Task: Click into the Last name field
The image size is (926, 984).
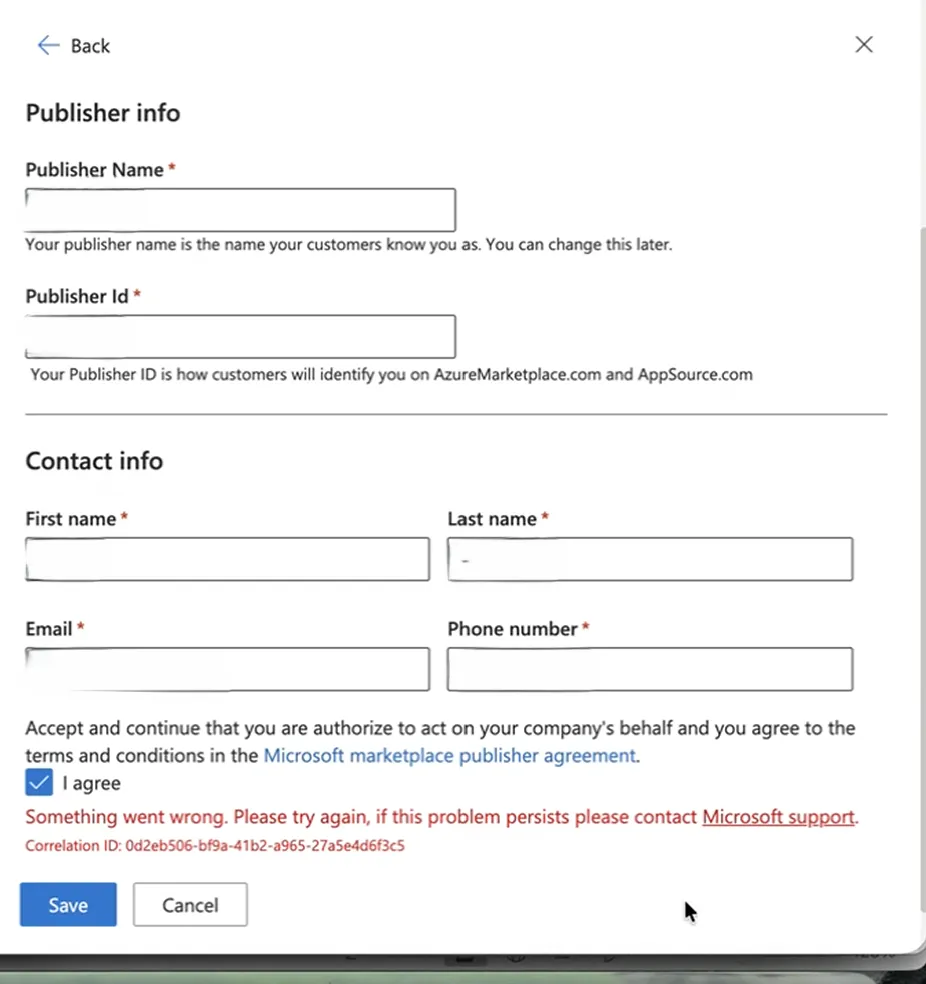Action: (x=650, y=559)
